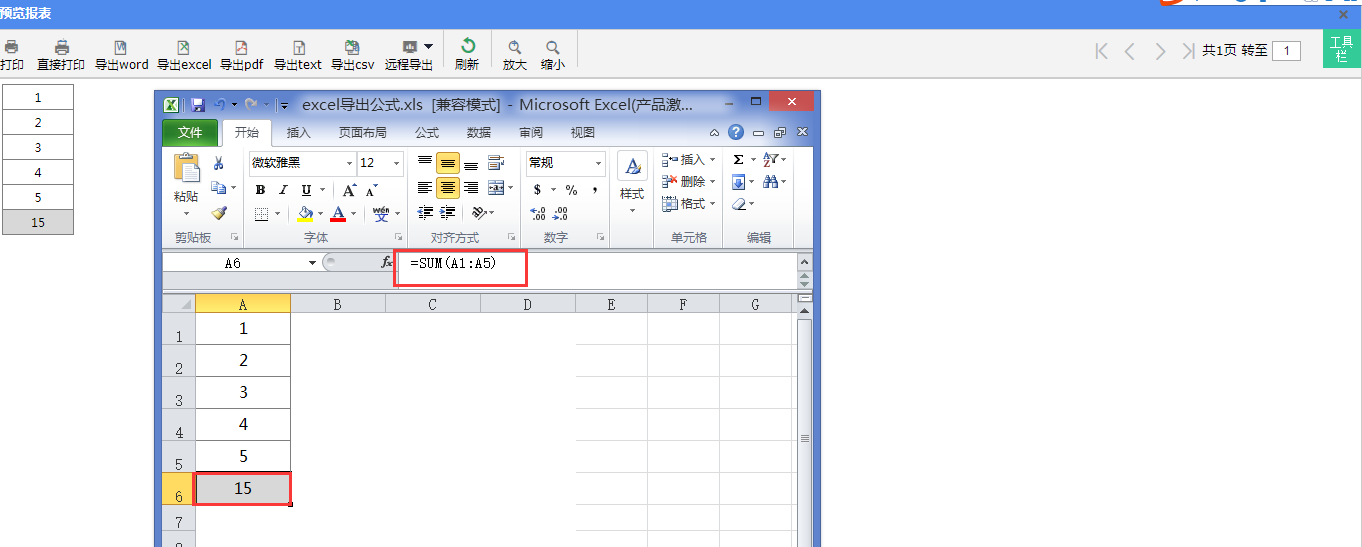Screen dimensions: 1362x547
Task: Print directly using 直接打印 icon
Action: pyautogui.click(x=61, y=48)
